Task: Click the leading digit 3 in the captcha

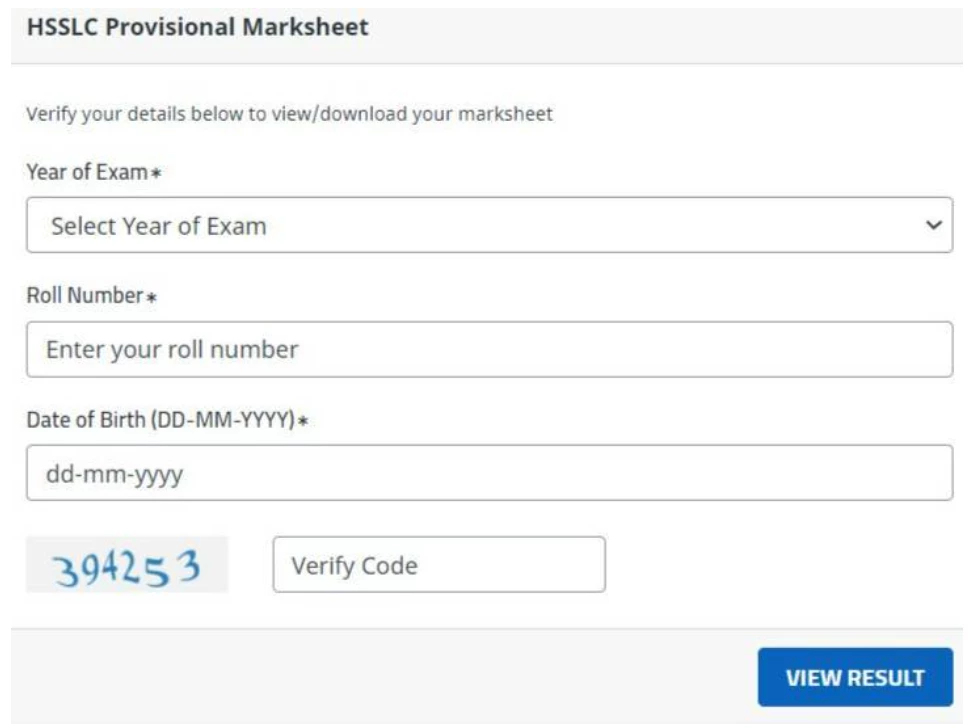Action: point(67,570)
